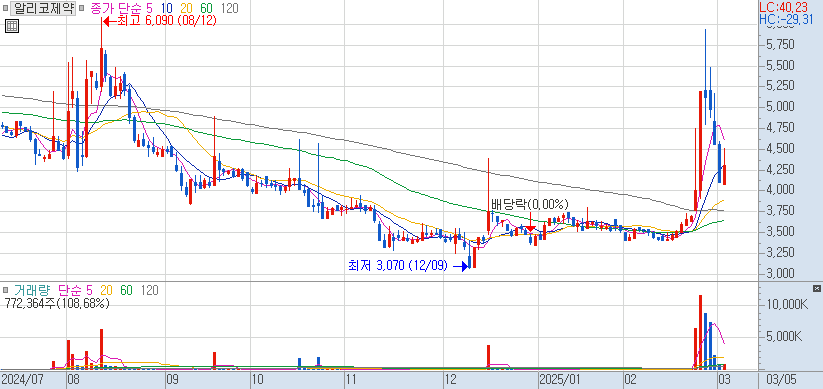Click the HC:-29,31 readout
Viewport: 823px width, 389px height.
tap(786, 19)
